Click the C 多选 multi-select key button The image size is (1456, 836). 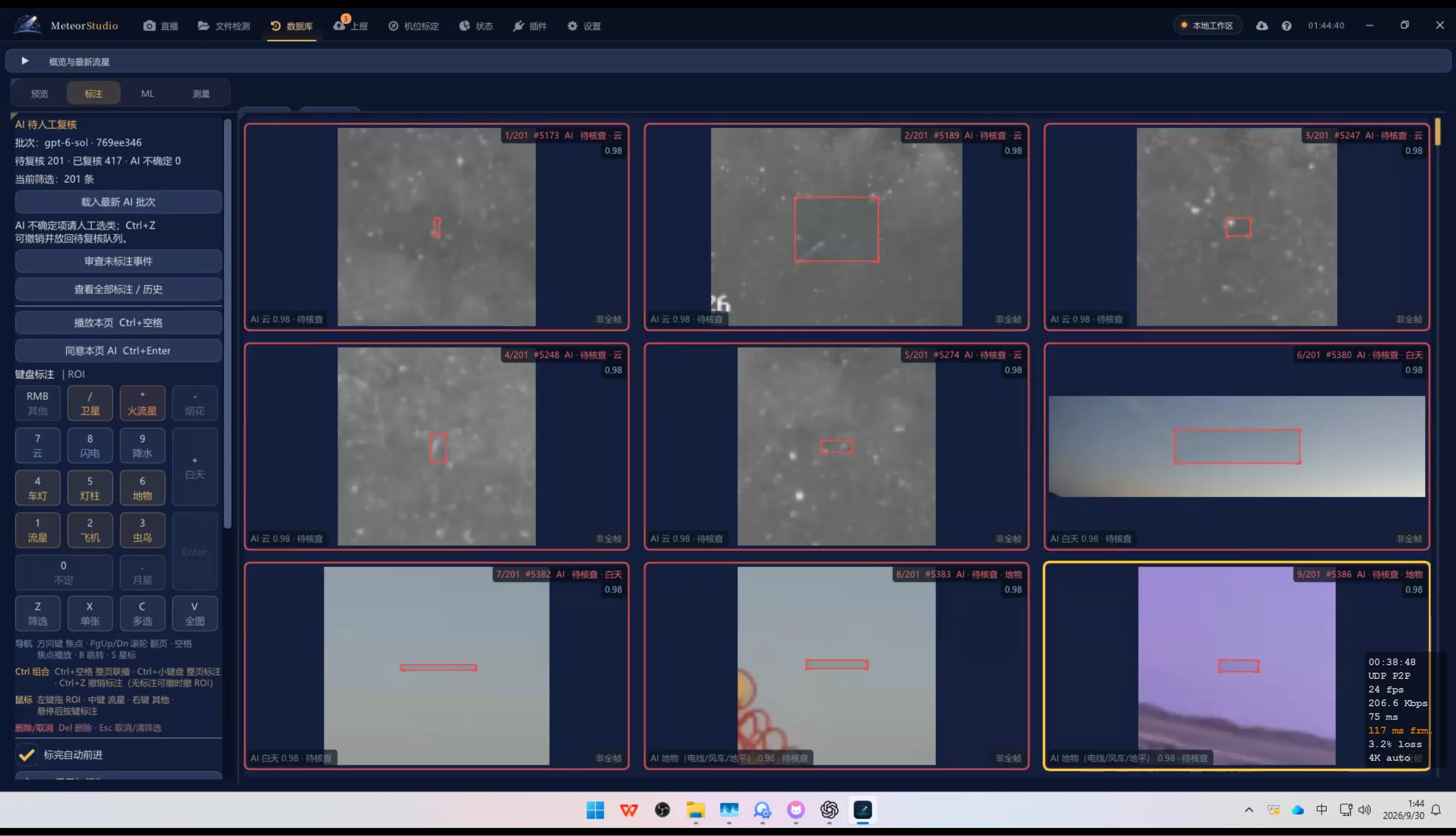142,613
